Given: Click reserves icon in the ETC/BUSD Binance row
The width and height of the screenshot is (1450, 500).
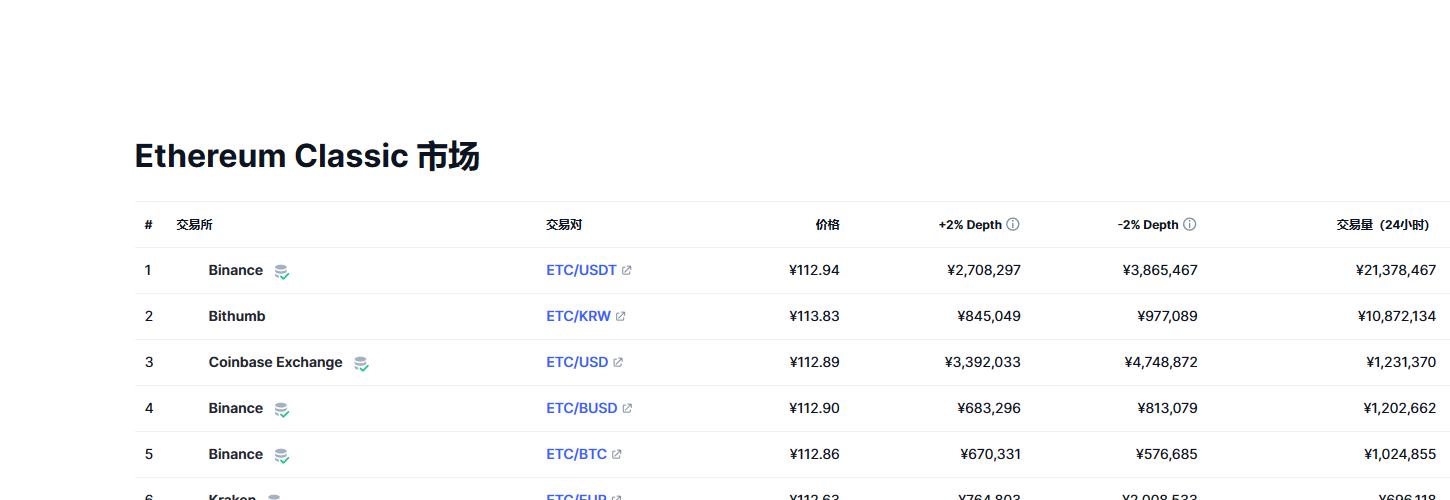Looking at the screenshot, I should (x=282, y=409).
